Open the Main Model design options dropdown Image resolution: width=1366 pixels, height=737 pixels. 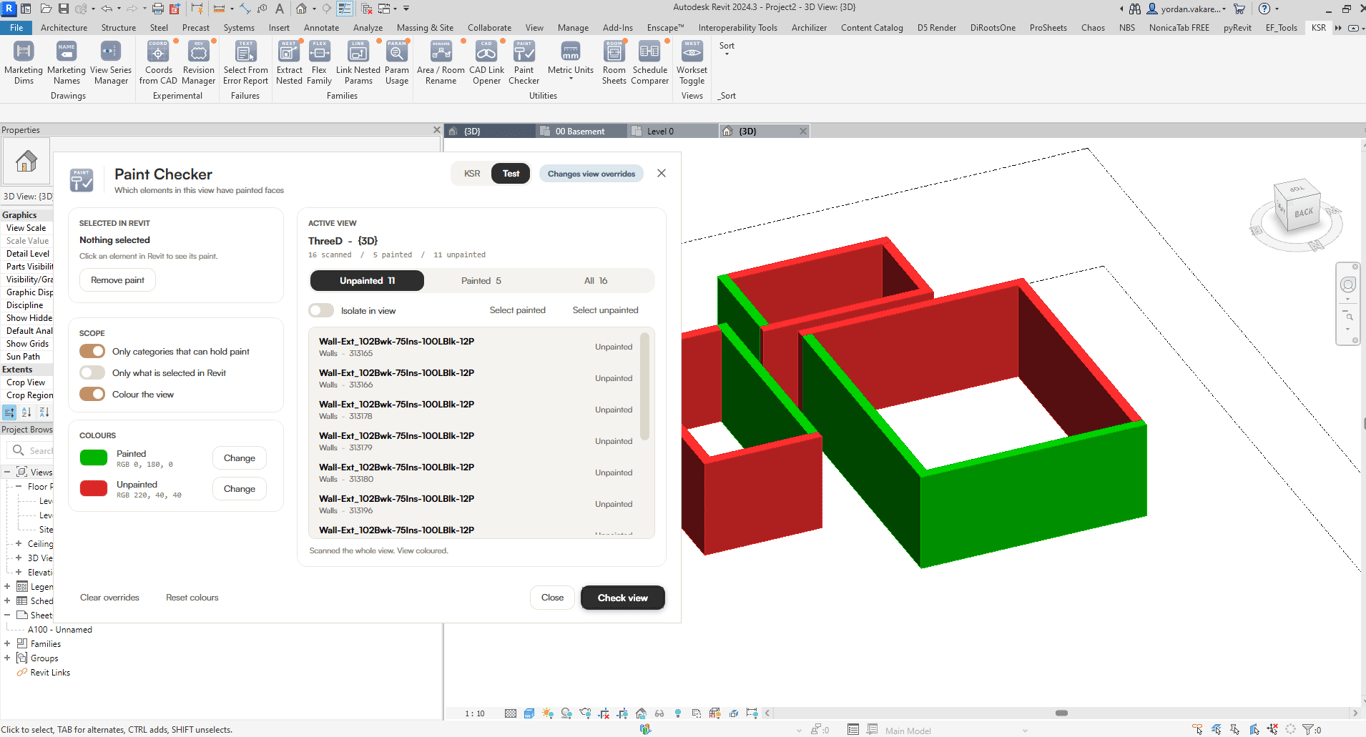pyautogui.click(x=955, y=730)
